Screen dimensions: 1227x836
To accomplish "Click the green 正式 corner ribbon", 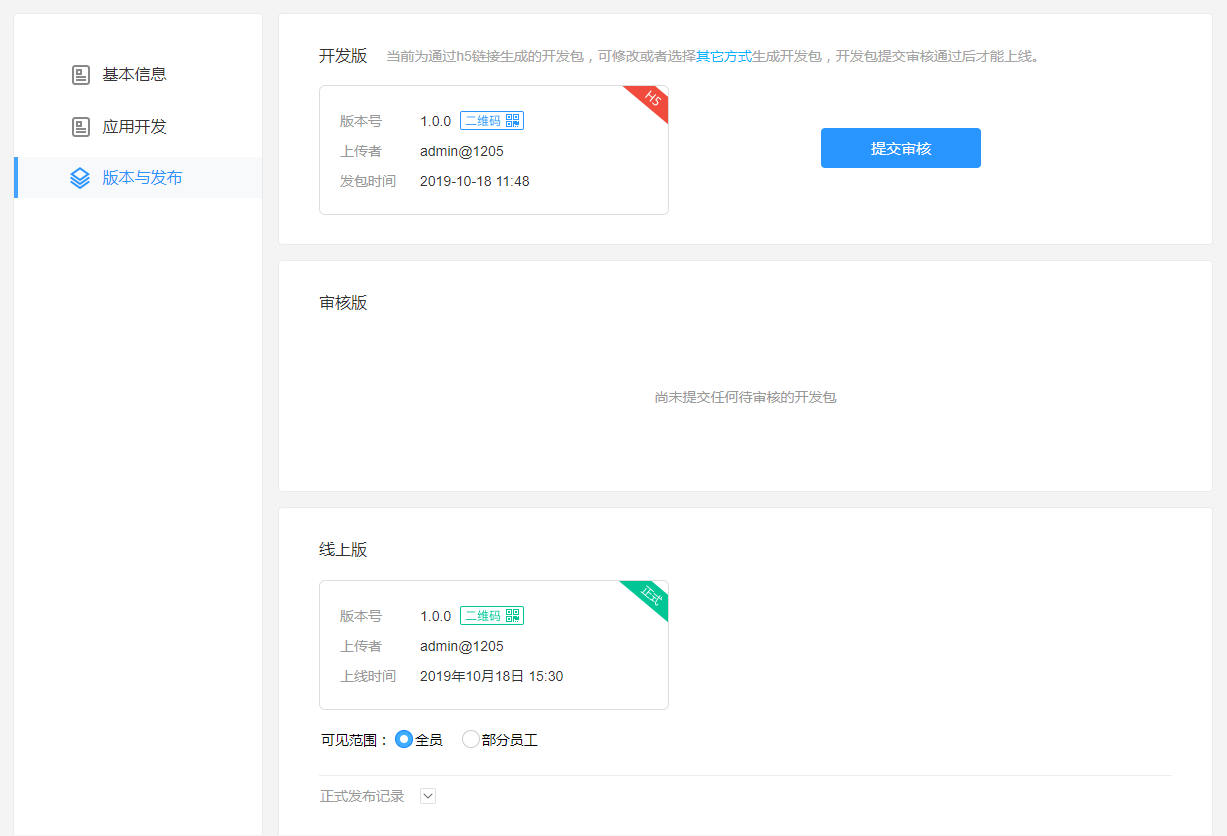I will click(x=651, y=595).
